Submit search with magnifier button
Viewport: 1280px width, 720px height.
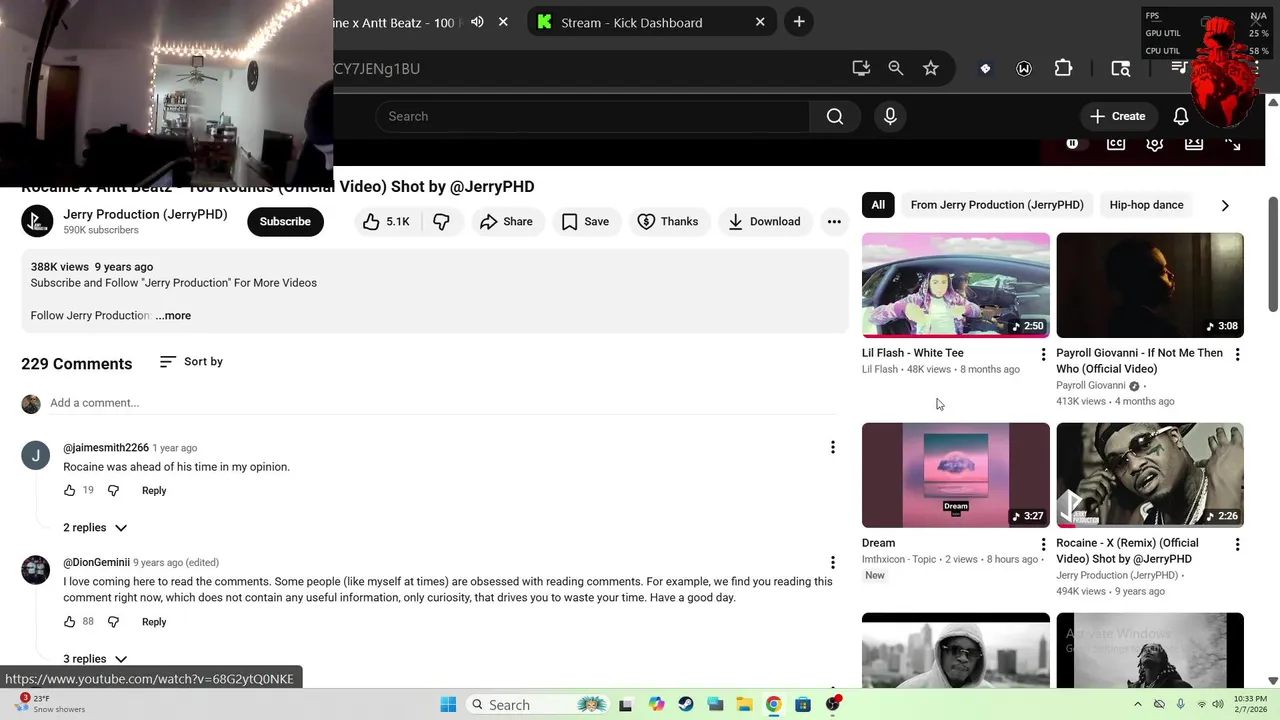pyautogui.click(x=835, y=116)
